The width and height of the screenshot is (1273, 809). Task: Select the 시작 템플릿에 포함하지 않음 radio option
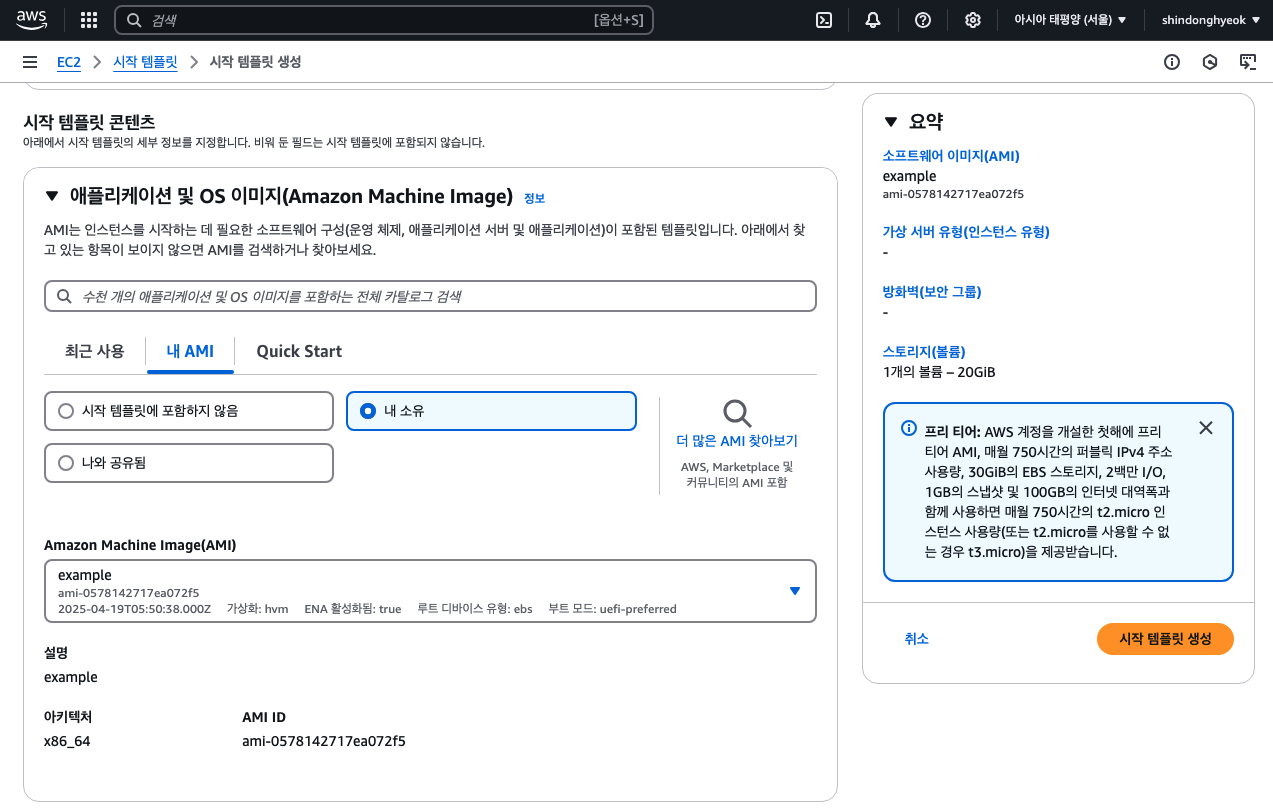[189, 411]
